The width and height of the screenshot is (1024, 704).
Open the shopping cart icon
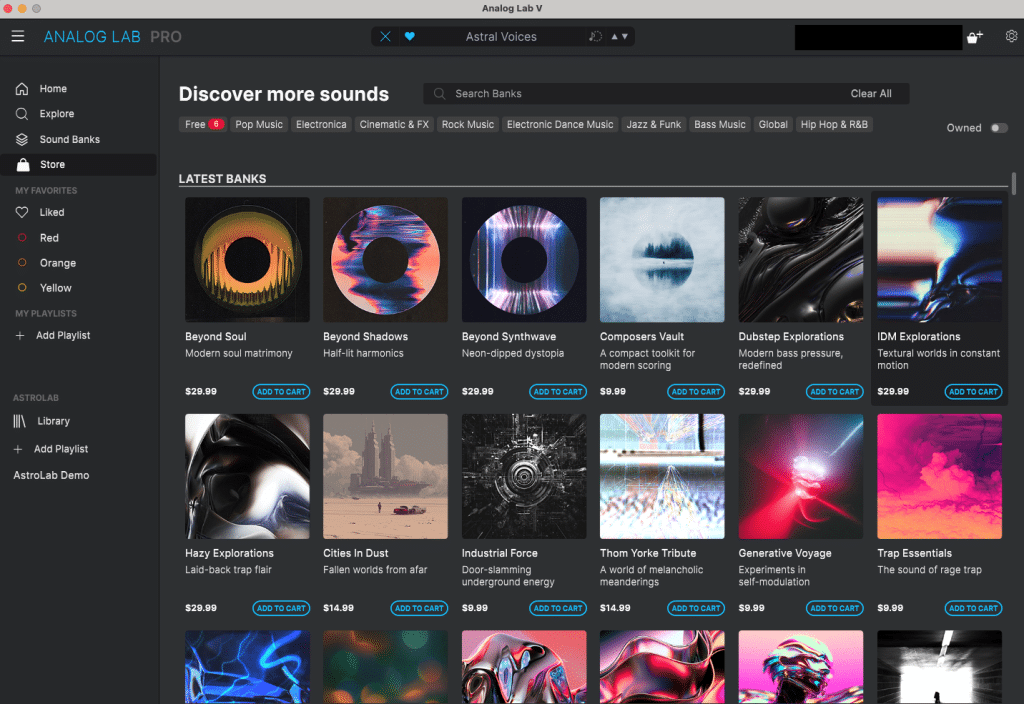tap(975, 37)
